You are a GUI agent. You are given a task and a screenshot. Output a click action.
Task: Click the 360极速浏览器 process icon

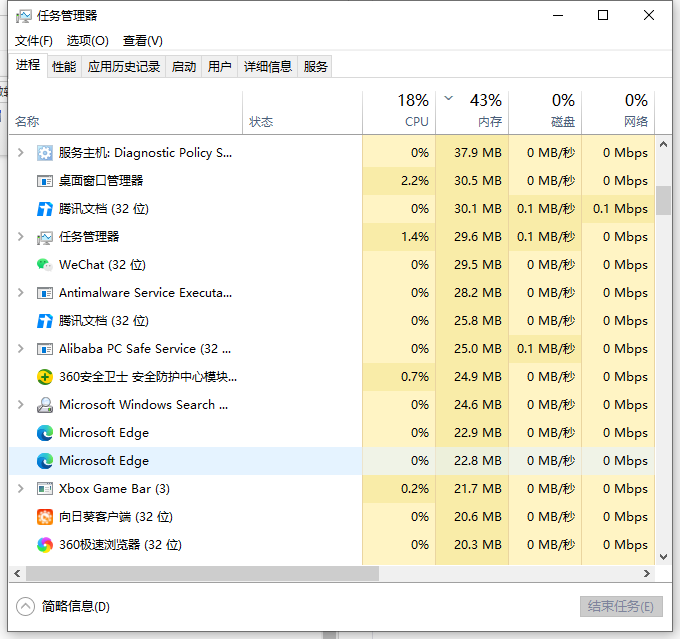pos(45,545)
